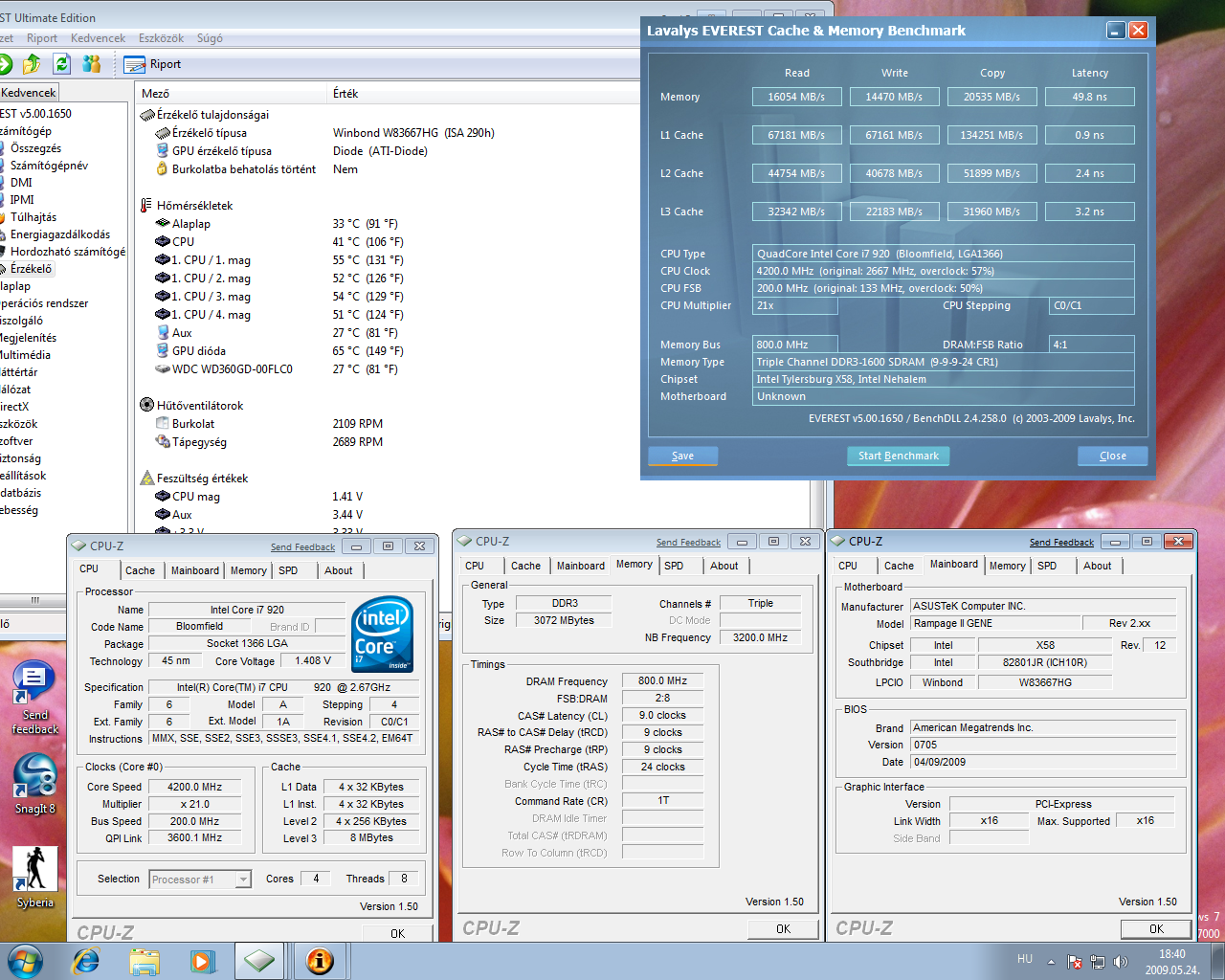The image size is (1225, 980).
Task: Click OK in the left CPU-Z window
Action: point(397,933)
